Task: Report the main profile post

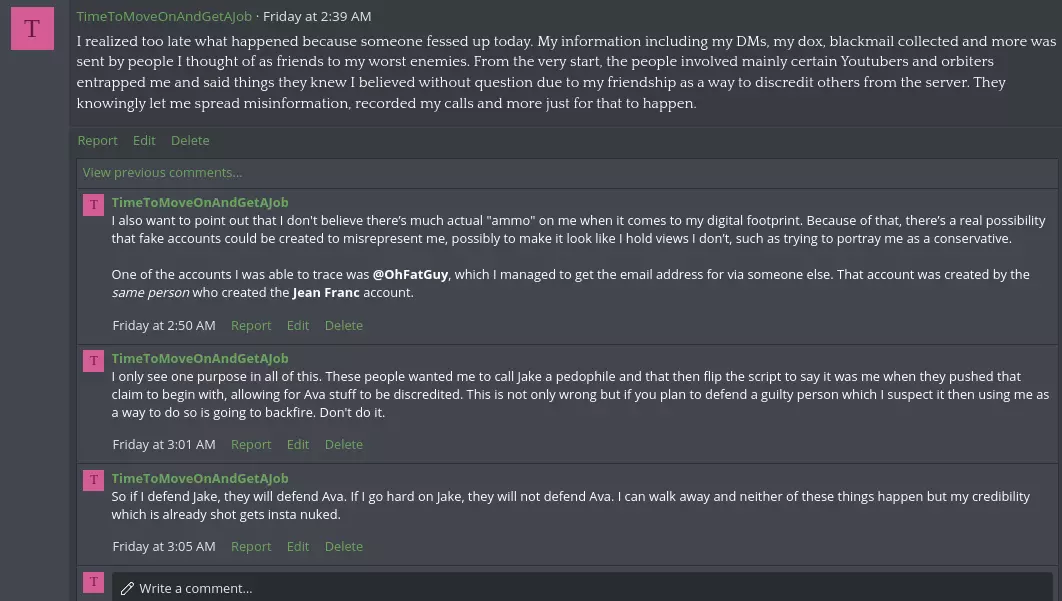Action: coord(98,140)
